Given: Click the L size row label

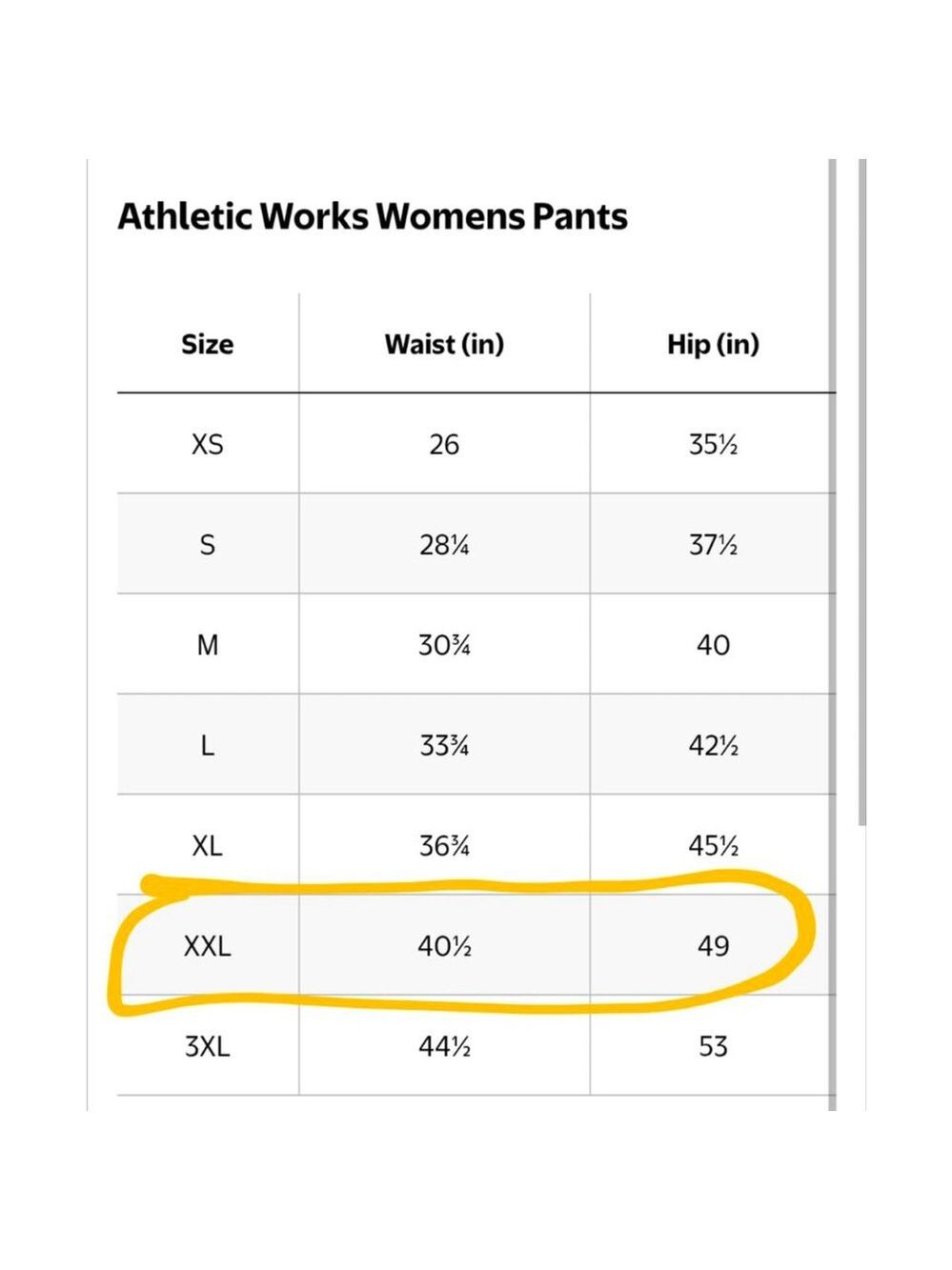Looking at the screenshot, I should [x=207, y=745].
